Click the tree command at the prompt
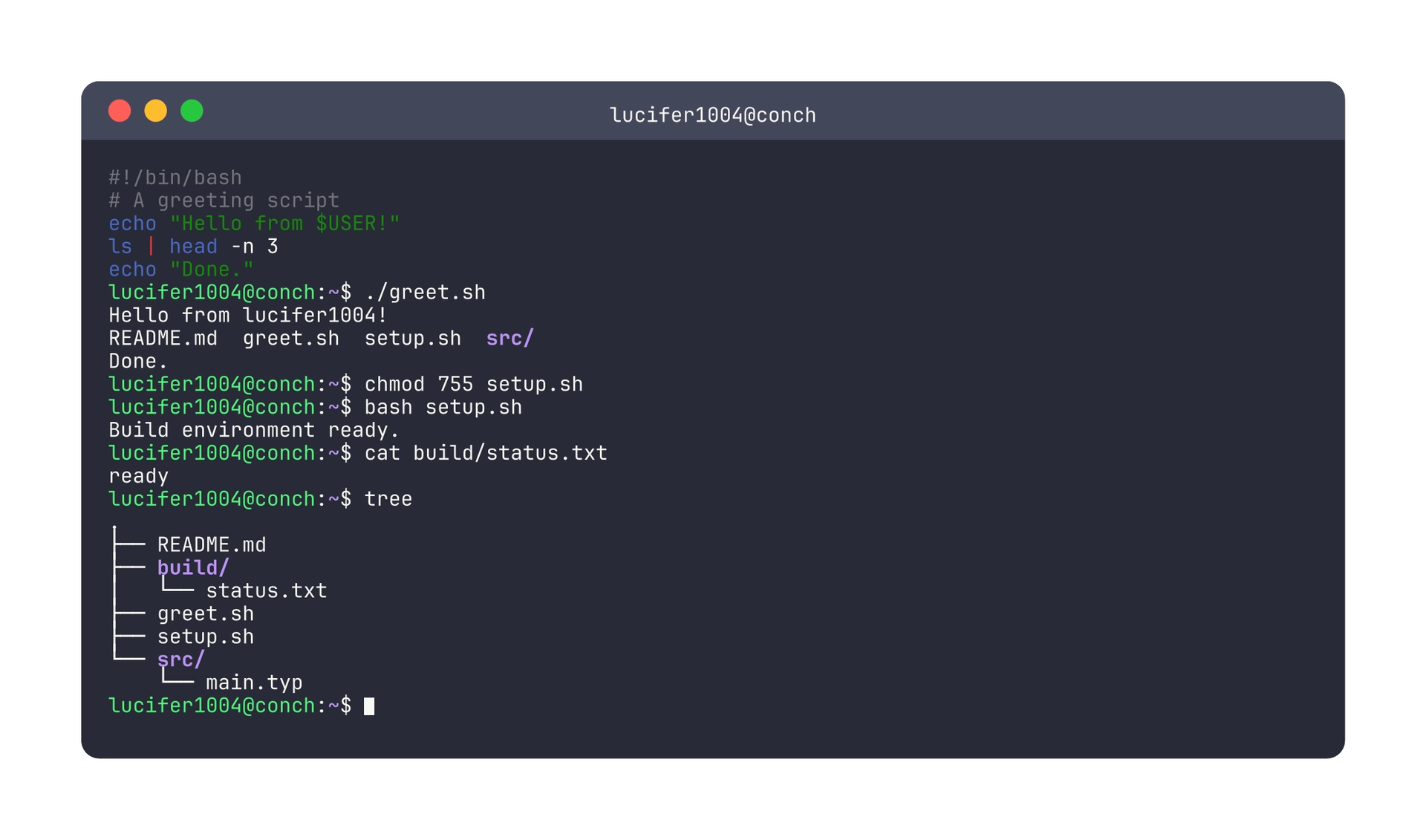The image size is (1426, 840). (388, 499)
